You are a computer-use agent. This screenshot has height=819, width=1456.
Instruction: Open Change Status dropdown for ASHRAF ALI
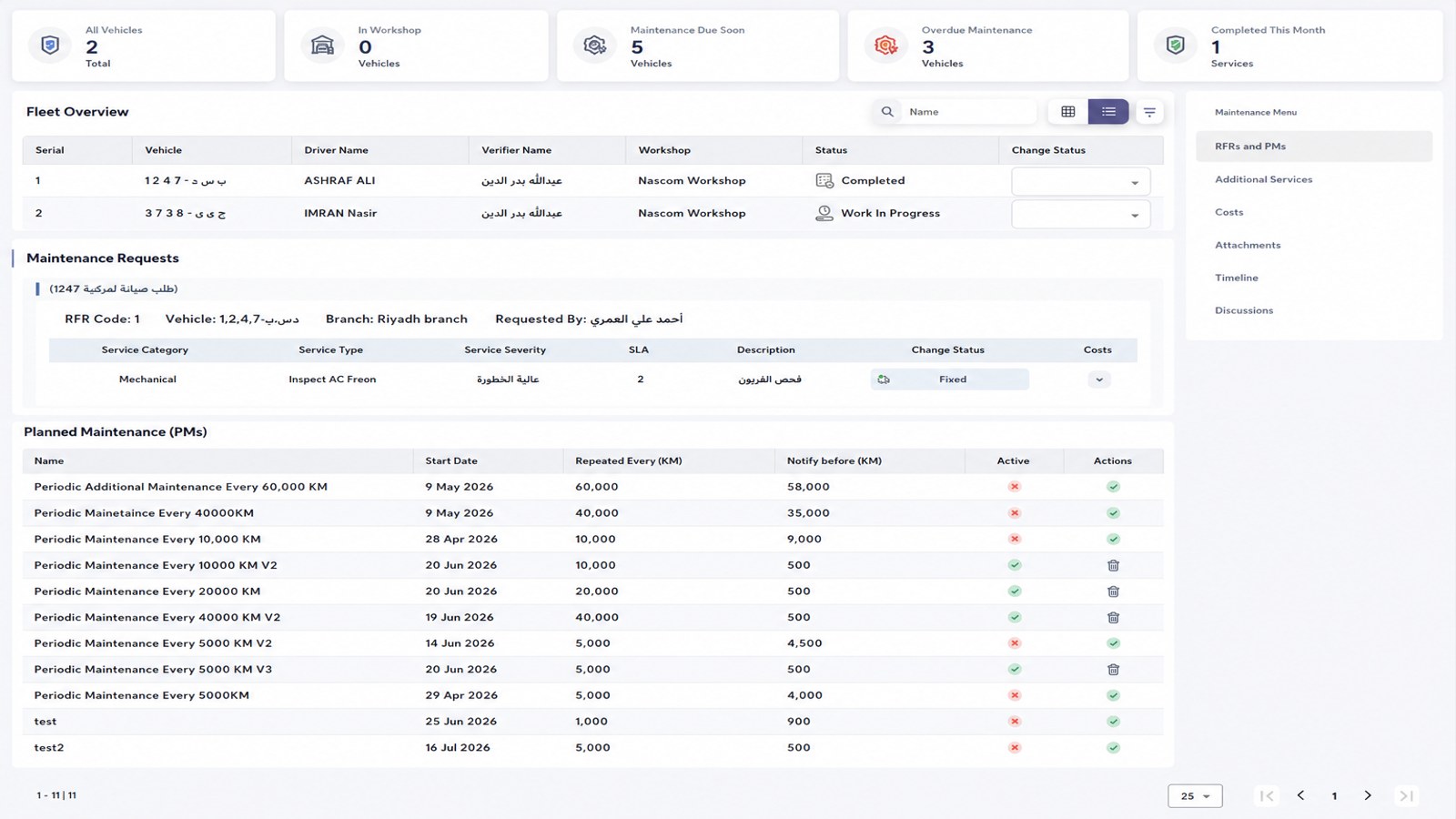pos(1080,182)
